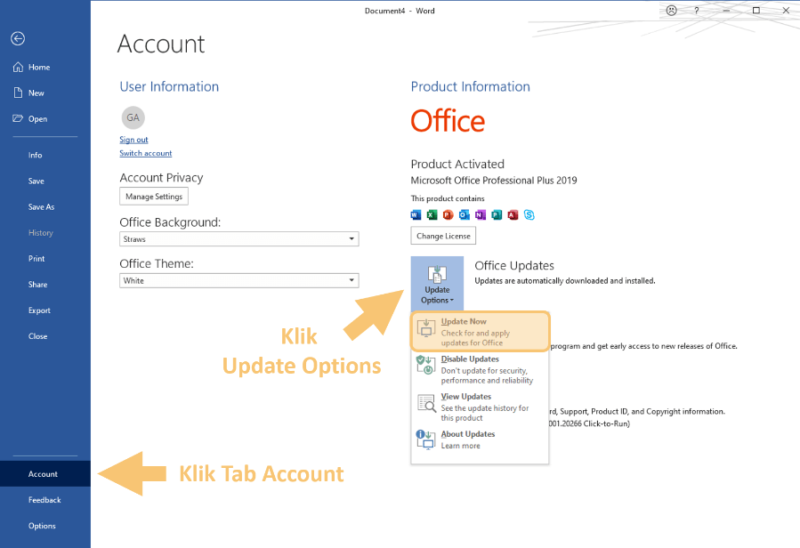Select History in the sidebar
Screen dimensions: 800x548
(41, 233)
